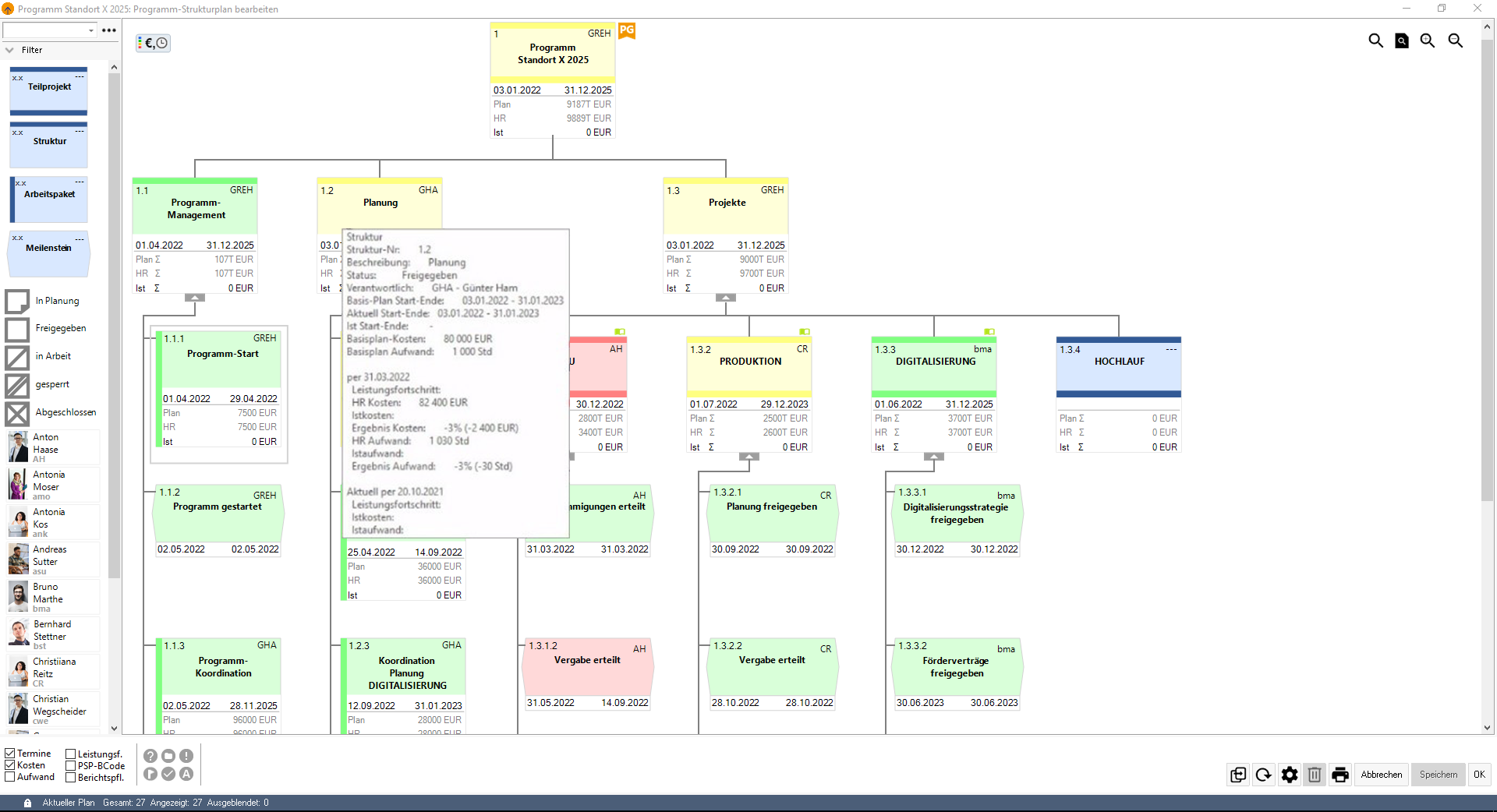
Task: Click the question mark status icon
Action: coord(150,756)
